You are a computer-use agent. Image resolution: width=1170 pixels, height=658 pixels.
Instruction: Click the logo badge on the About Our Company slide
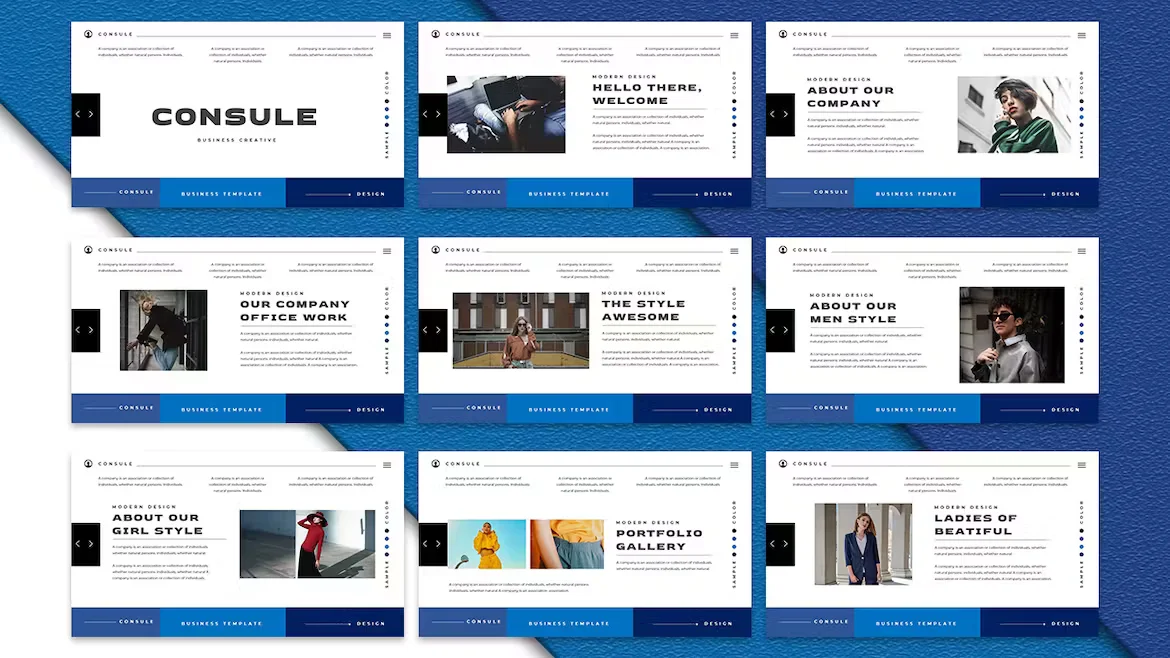pos(785,33)
